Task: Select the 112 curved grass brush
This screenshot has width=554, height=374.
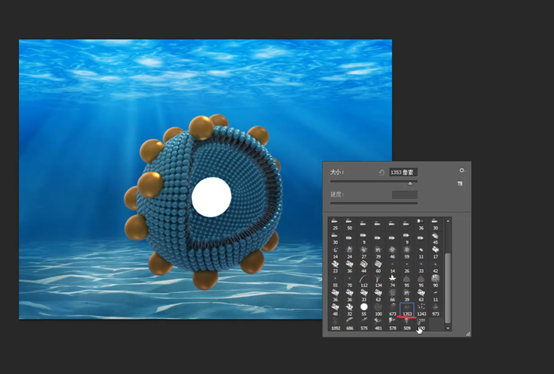Action: (364, 281)
